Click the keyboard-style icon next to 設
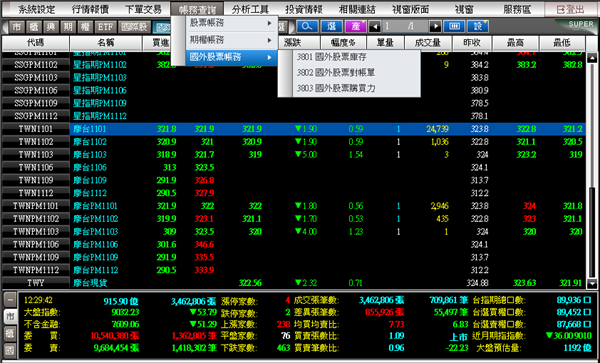This screenshot has width=600, height=363. pos(454,26)
